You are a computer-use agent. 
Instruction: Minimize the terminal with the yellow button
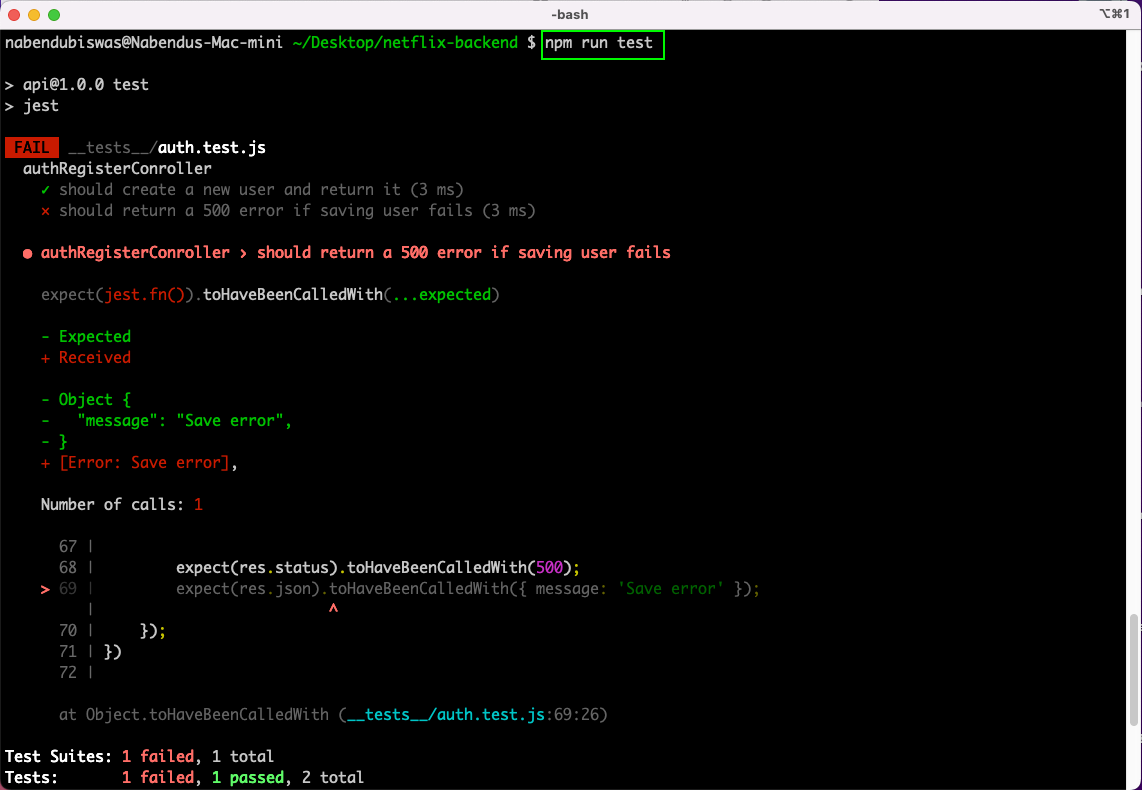tap(34, 15)
